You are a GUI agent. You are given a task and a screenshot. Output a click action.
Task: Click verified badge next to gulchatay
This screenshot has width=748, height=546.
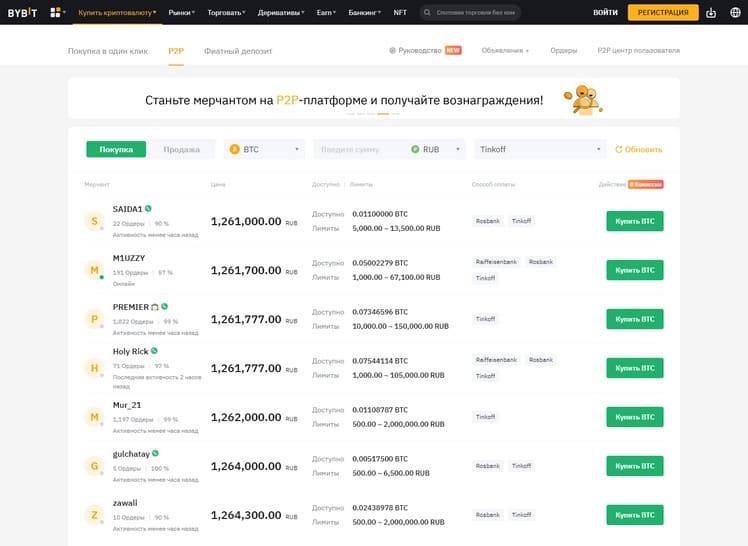(156, 453)
